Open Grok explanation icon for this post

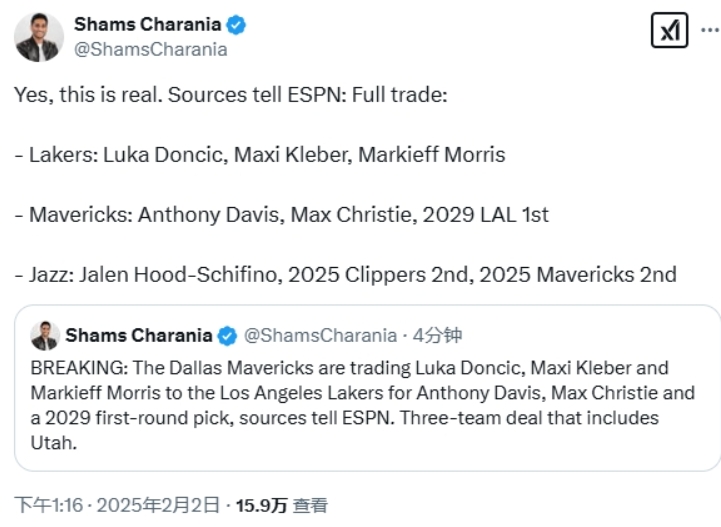tap(669, 33)
